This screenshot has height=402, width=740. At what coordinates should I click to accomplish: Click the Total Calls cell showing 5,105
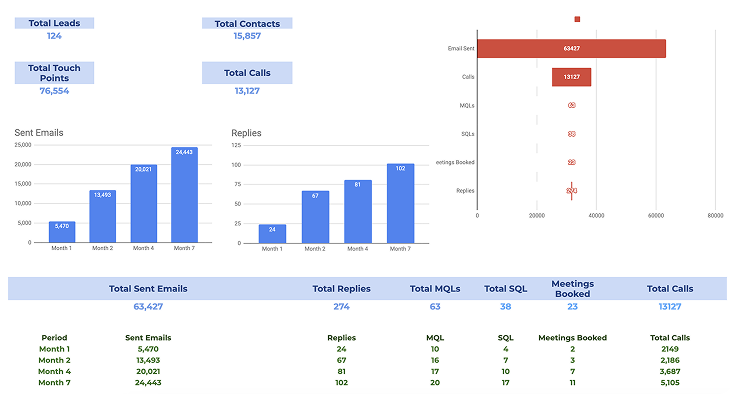669,382
